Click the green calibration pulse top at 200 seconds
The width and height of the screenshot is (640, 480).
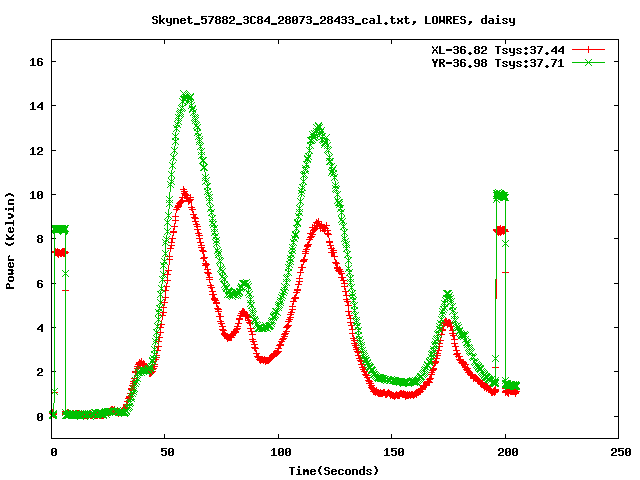pos(500,196)
